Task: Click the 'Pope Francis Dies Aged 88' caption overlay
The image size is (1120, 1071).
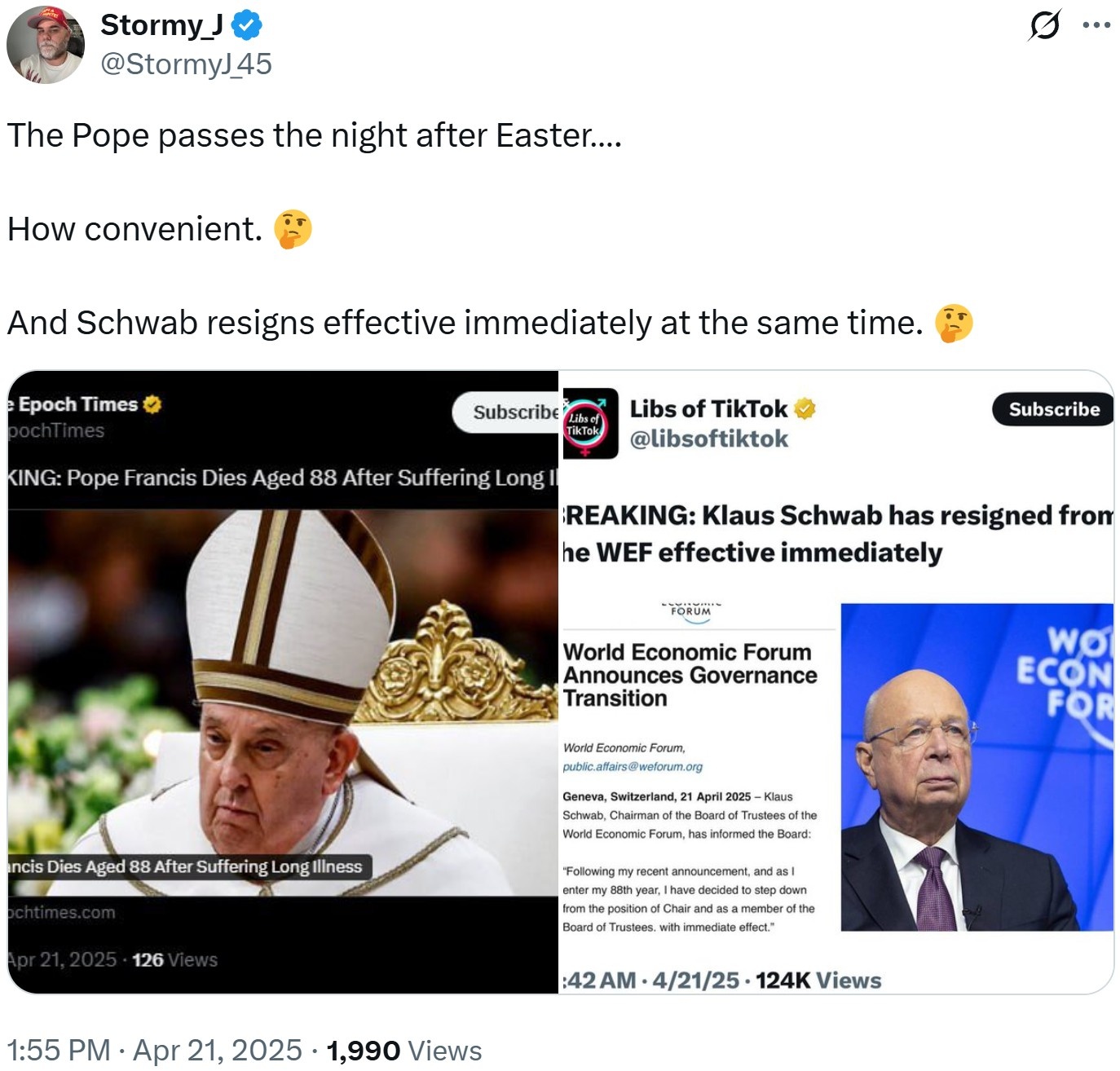Action: click(189, 866)
